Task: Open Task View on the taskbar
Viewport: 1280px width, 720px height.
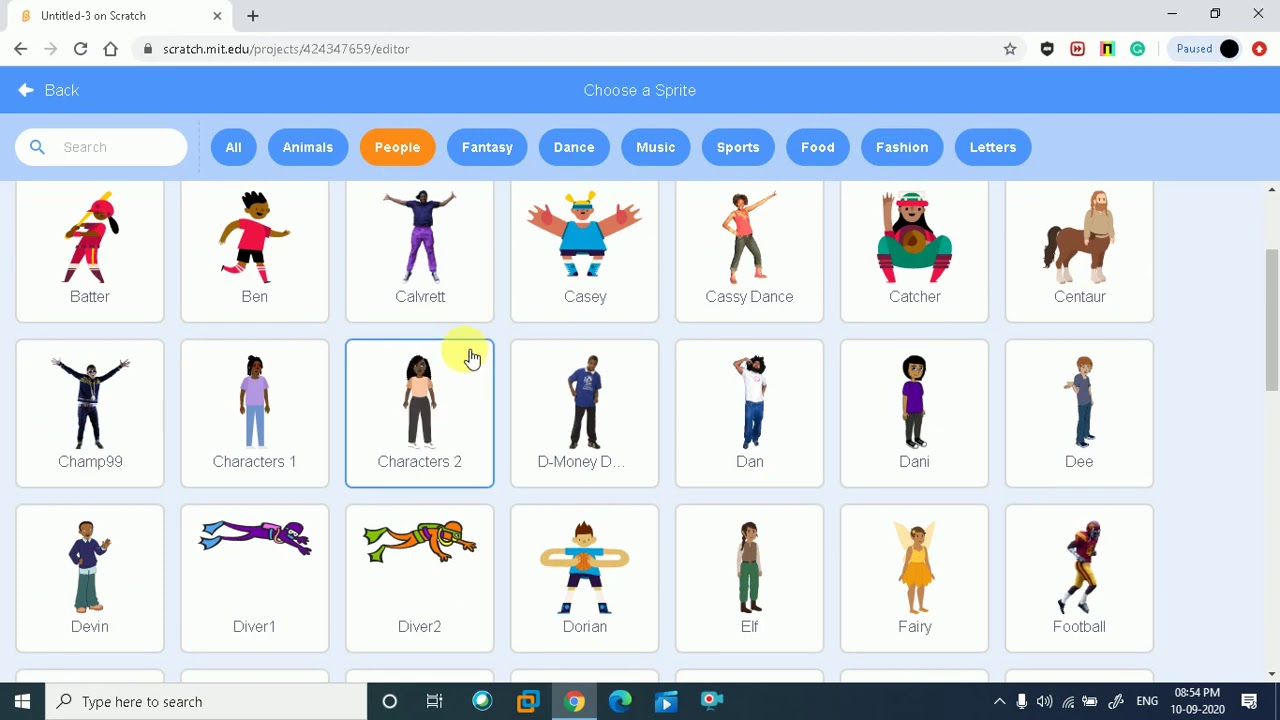Action: 435,701
